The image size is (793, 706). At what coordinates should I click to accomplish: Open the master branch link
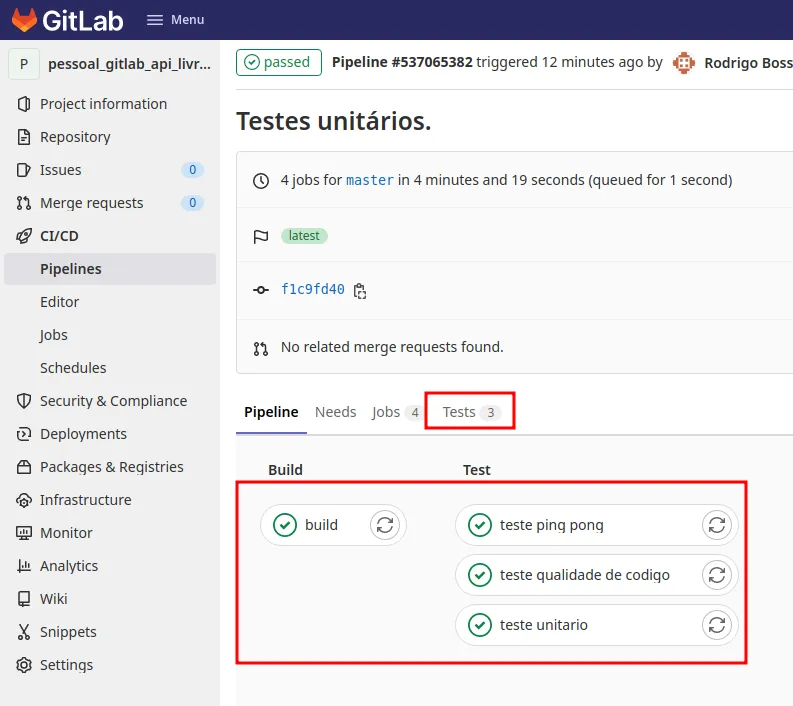pyautogui.click(x=370, y=180)
